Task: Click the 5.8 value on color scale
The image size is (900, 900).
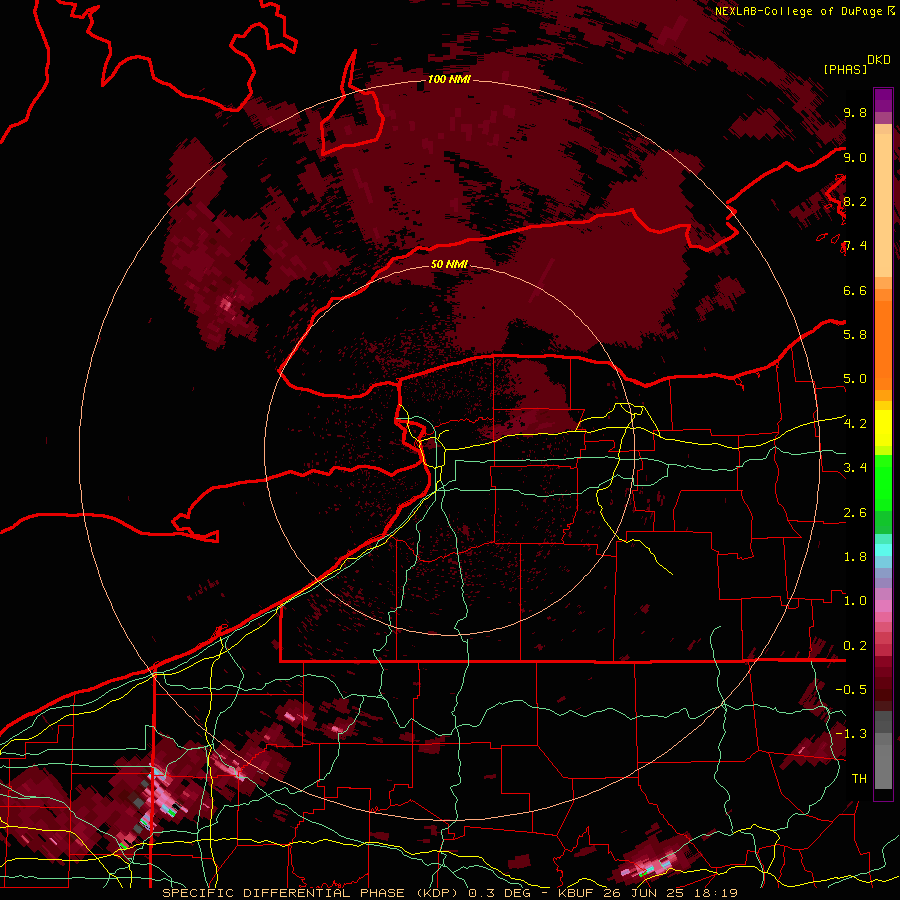Action: tap(855, 335)
